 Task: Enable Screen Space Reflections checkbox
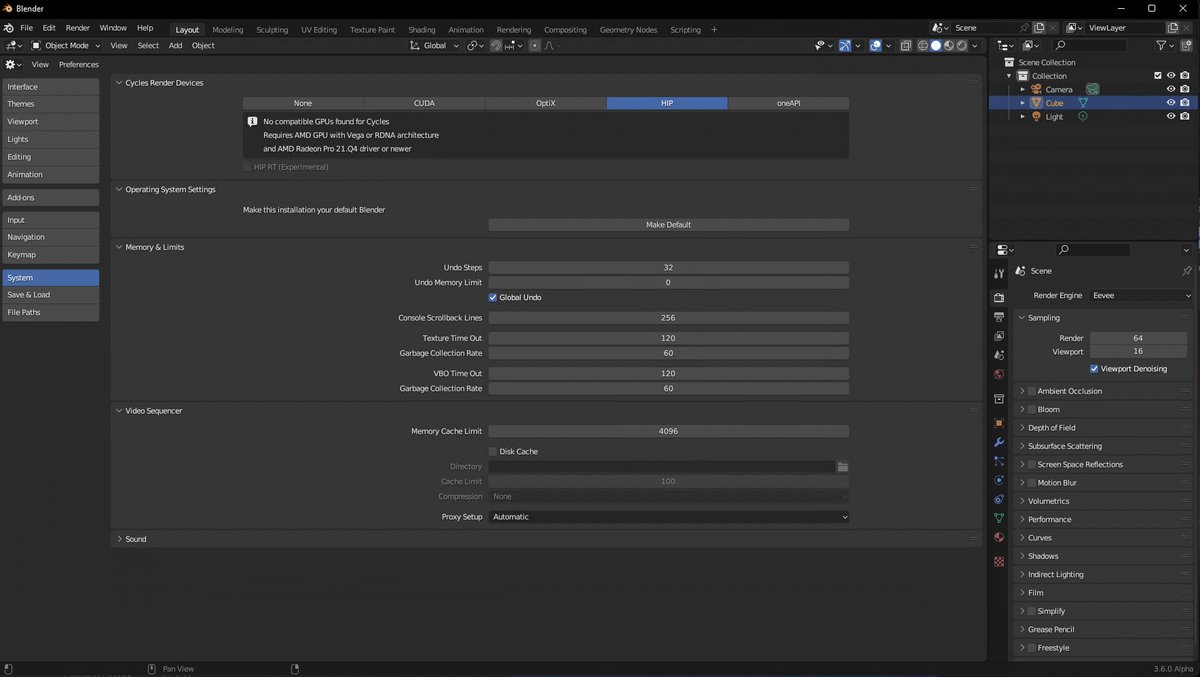(1031, 465)
